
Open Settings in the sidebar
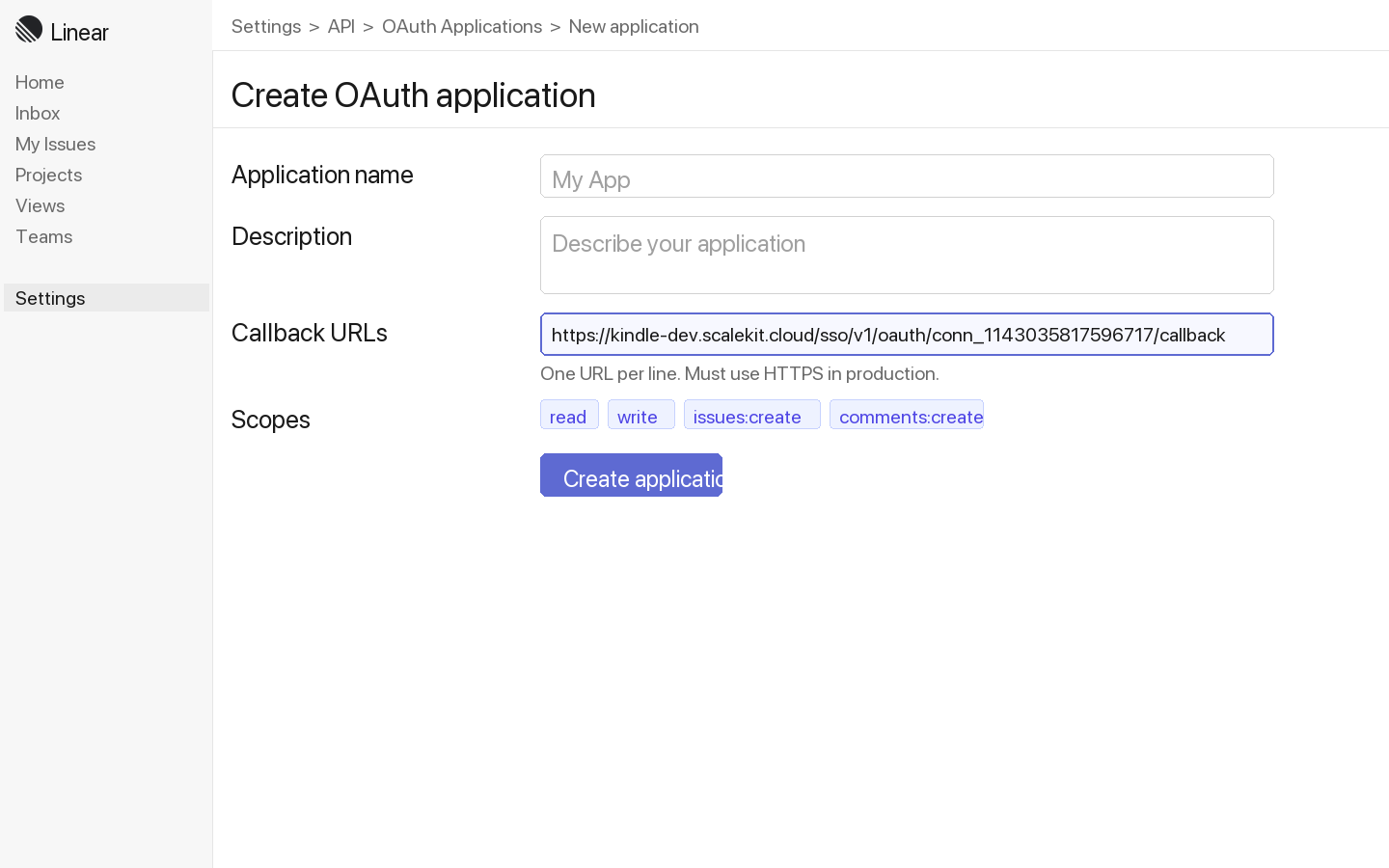pos(49,298)
